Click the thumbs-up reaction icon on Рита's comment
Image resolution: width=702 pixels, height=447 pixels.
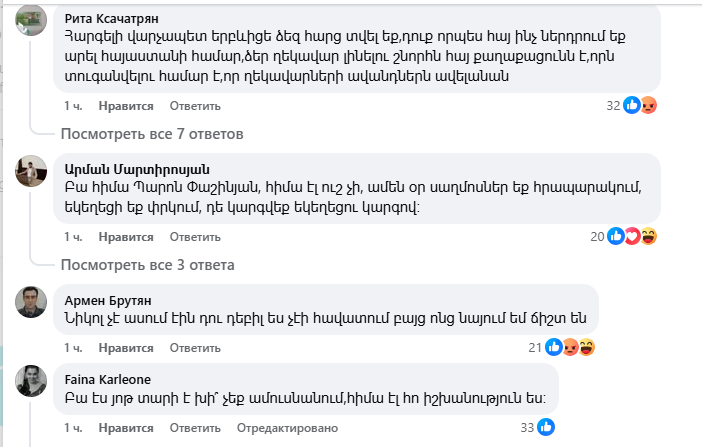point(632,105)
